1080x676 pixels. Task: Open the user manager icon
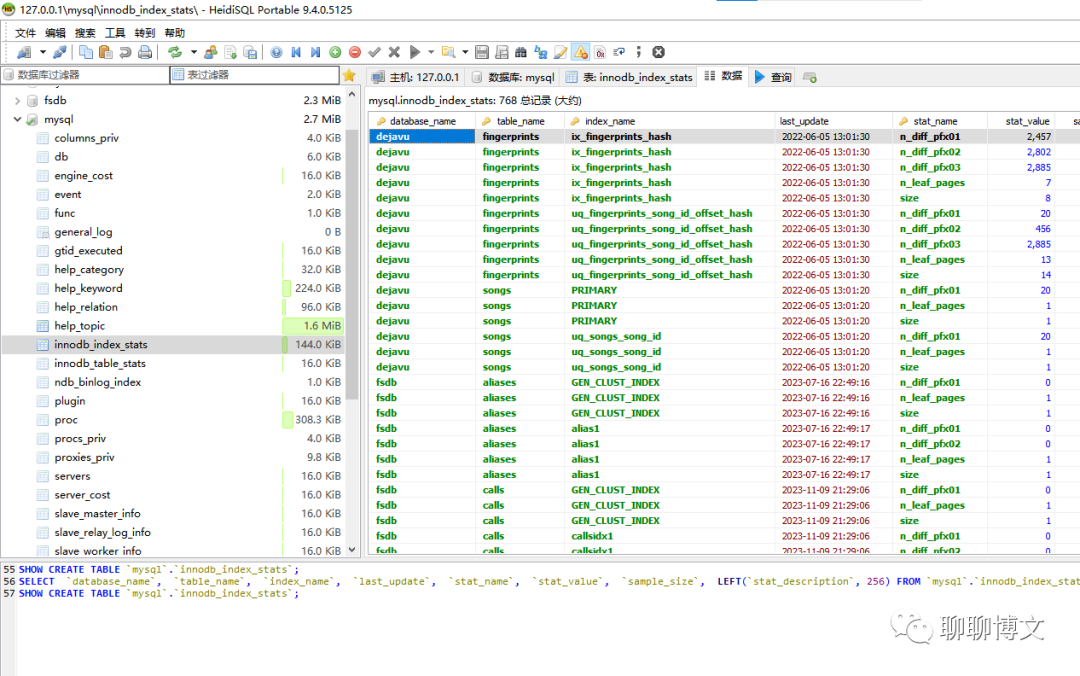tap(211, 52)
